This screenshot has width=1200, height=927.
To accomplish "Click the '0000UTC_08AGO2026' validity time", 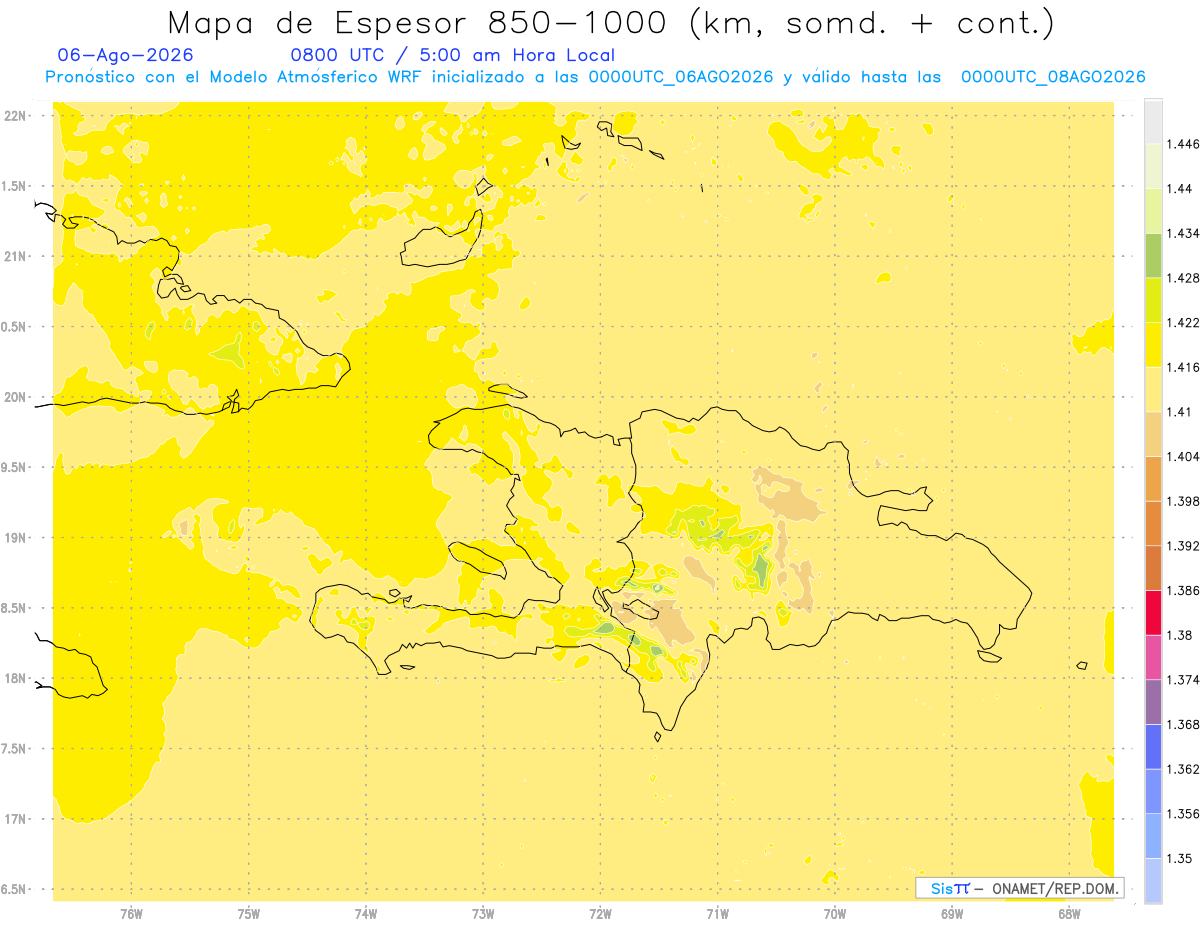I will click(1053, 77).
